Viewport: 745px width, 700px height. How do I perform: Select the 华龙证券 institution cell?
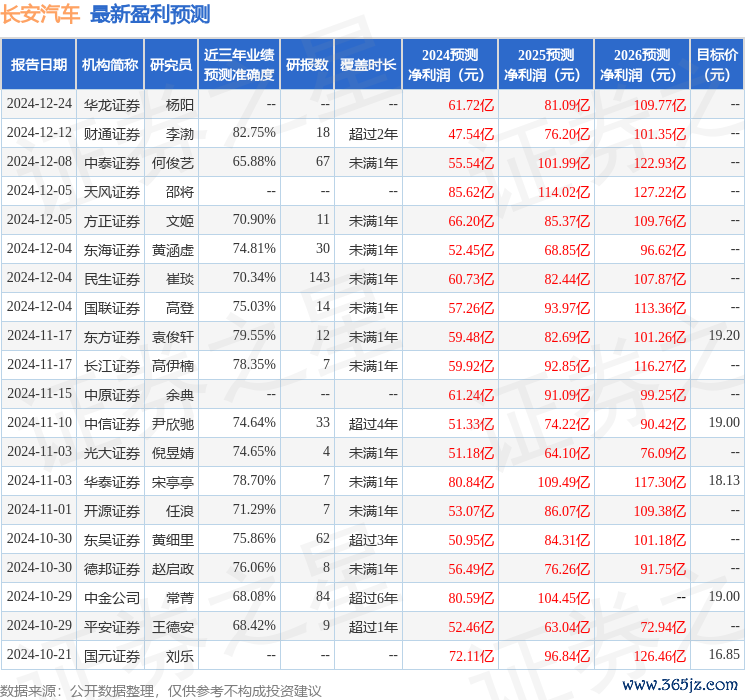(112, 105)
